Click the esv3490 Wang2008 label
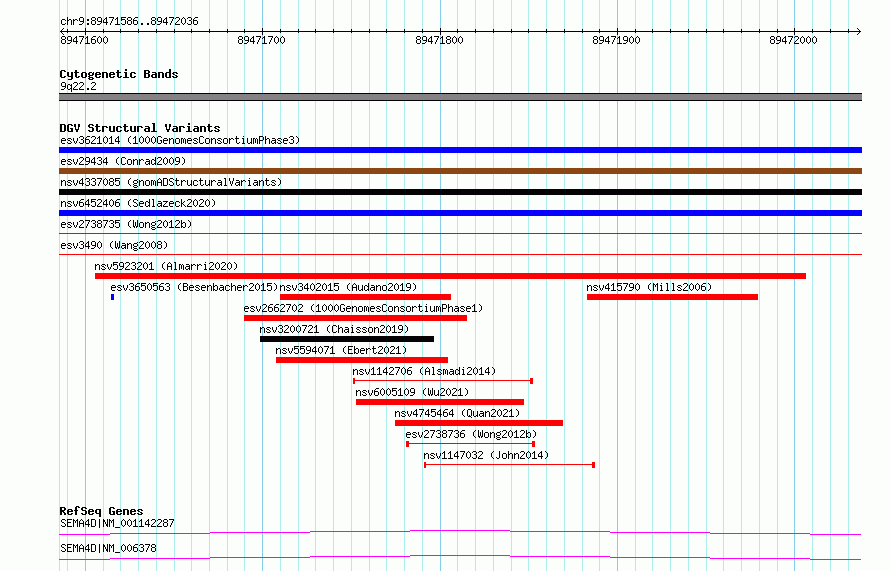Screen dimensions: 890x571 114,245
